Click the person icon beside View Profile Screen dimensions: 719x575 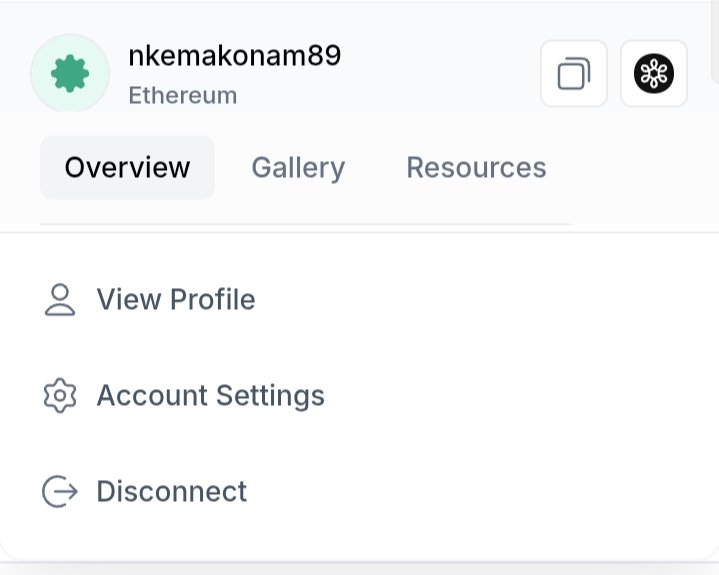point(60,300)
